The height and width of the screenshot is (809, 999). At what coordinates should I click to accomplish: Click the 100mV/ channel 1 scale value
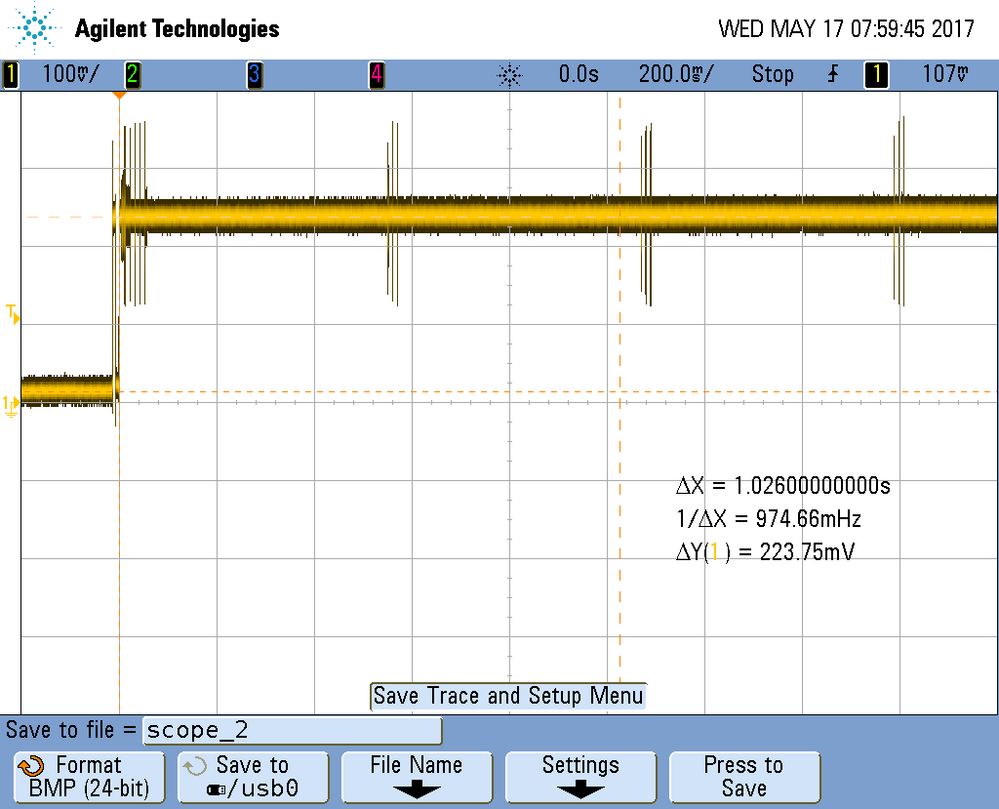point(70,75)
